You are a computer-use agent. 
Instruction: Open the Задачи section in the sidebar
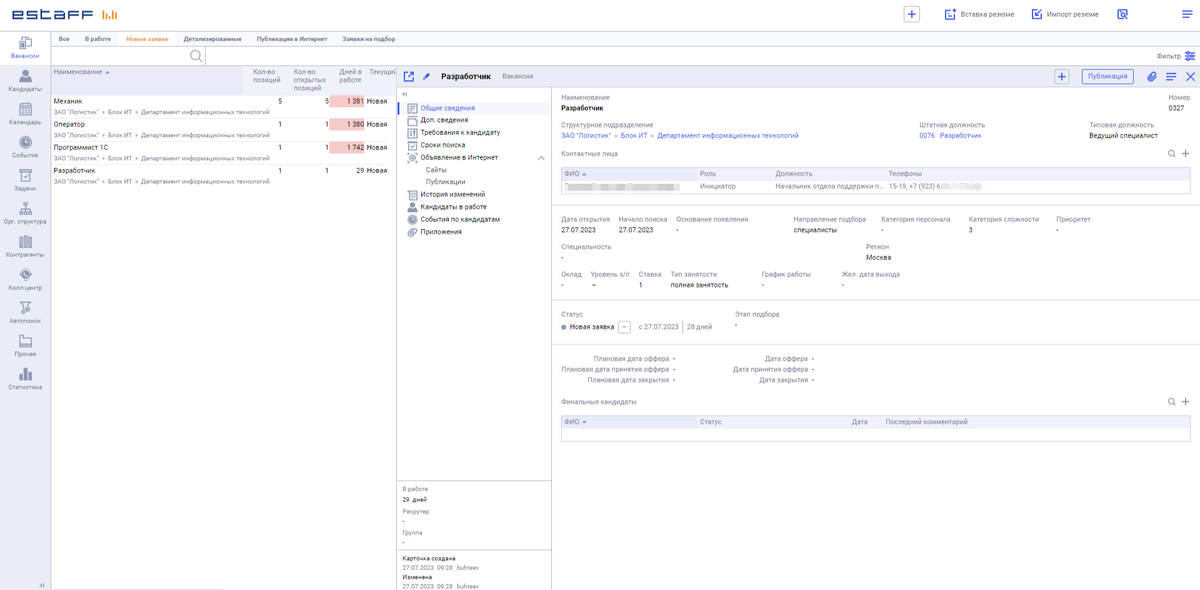tap(25, 180)
